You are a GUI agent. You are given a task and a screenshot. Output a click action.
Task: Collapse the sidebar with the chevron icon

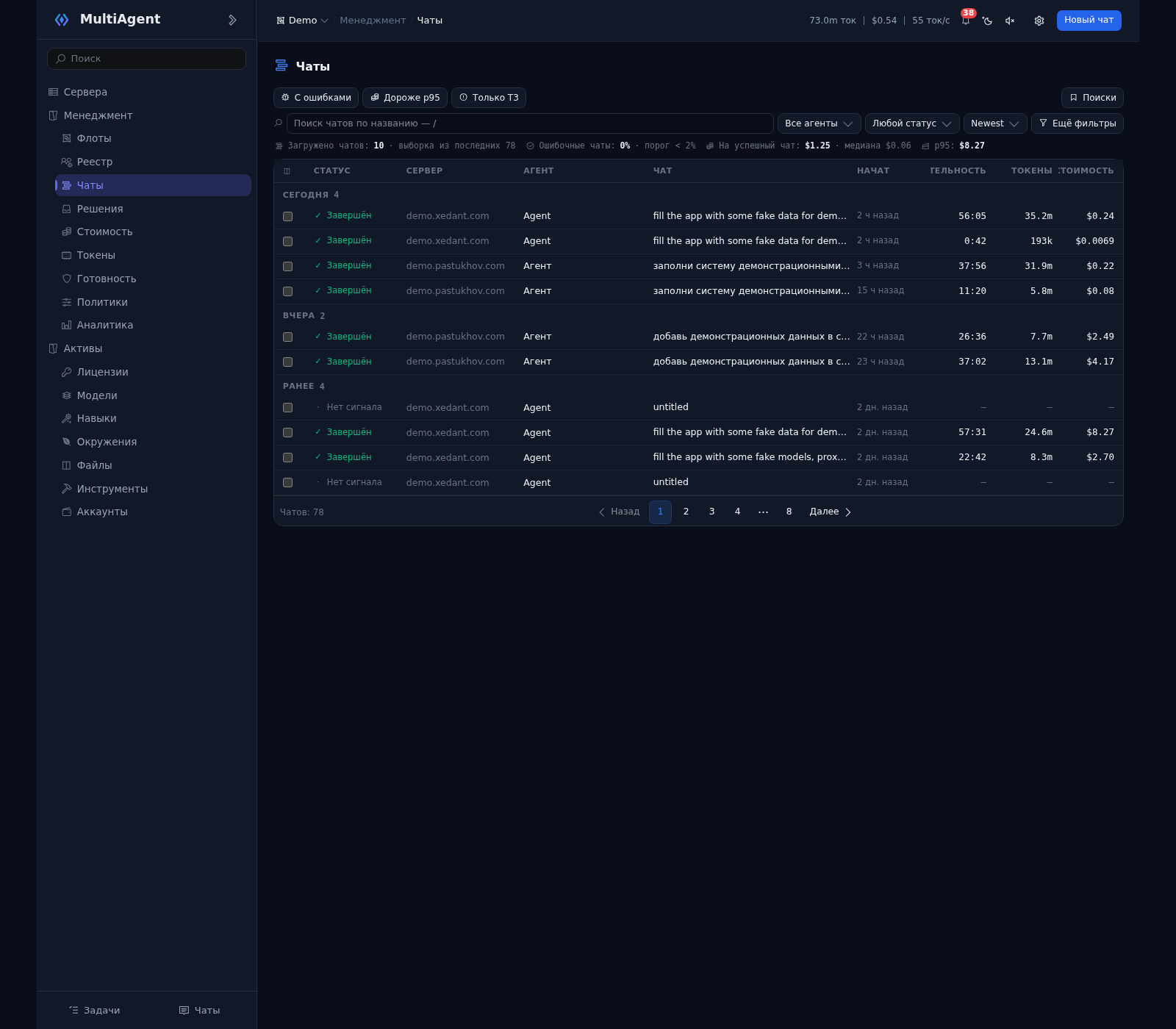pyautogui.click(x=232, y=20)
